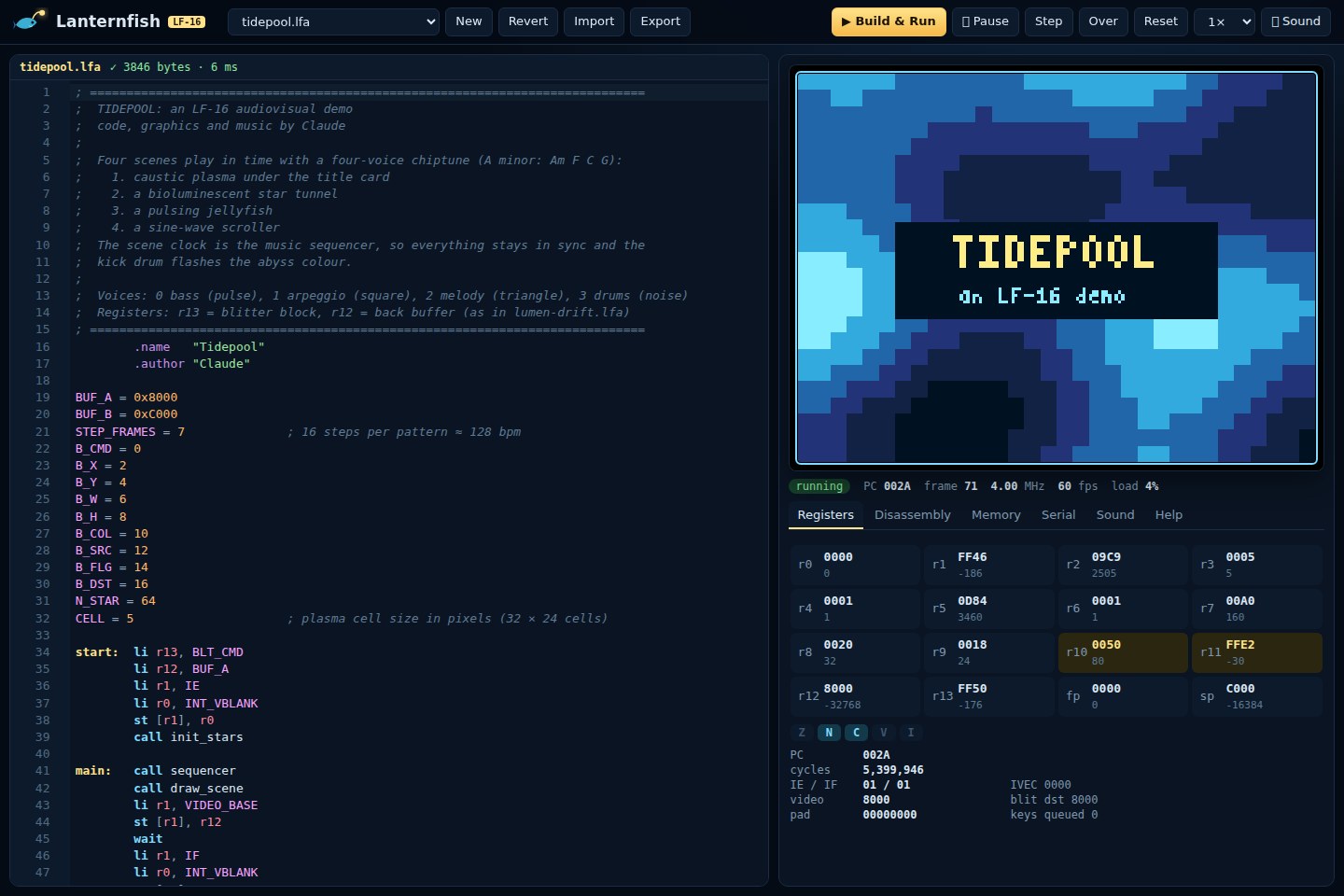
Task: Click the r11 register value FFE2
Action: coord(1240,645)
